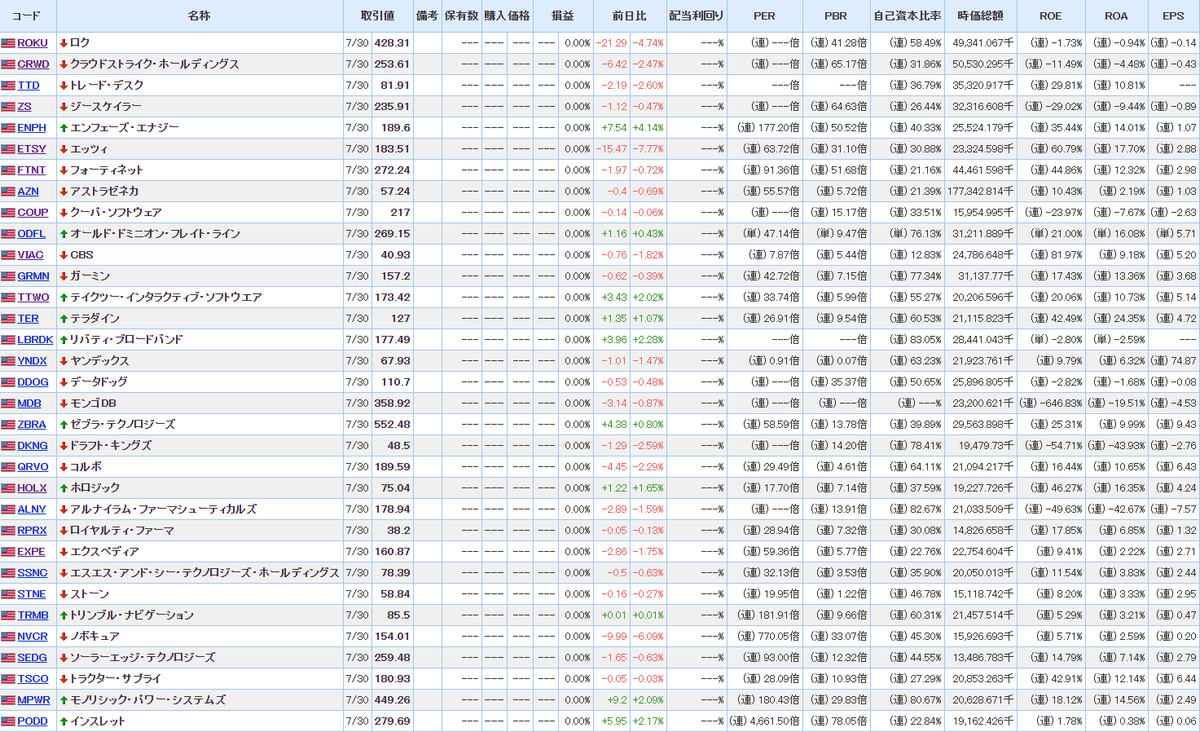Screen dimensions: 1200x732
Task: Click the green up arrow beside テラダイン
Action: [x=63, y=319]
